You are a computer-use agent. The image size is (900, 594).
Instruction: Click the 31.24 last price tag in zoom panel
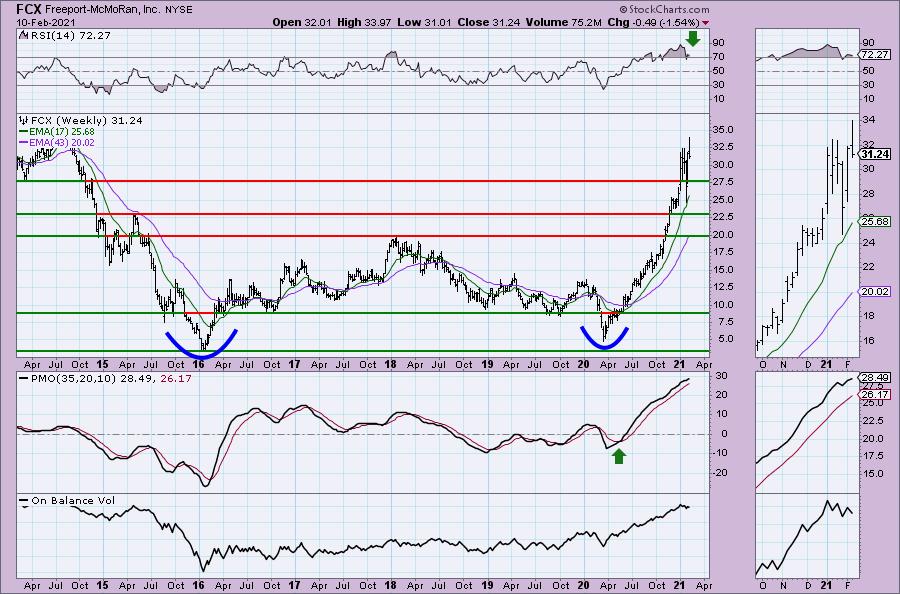point(875,154)
